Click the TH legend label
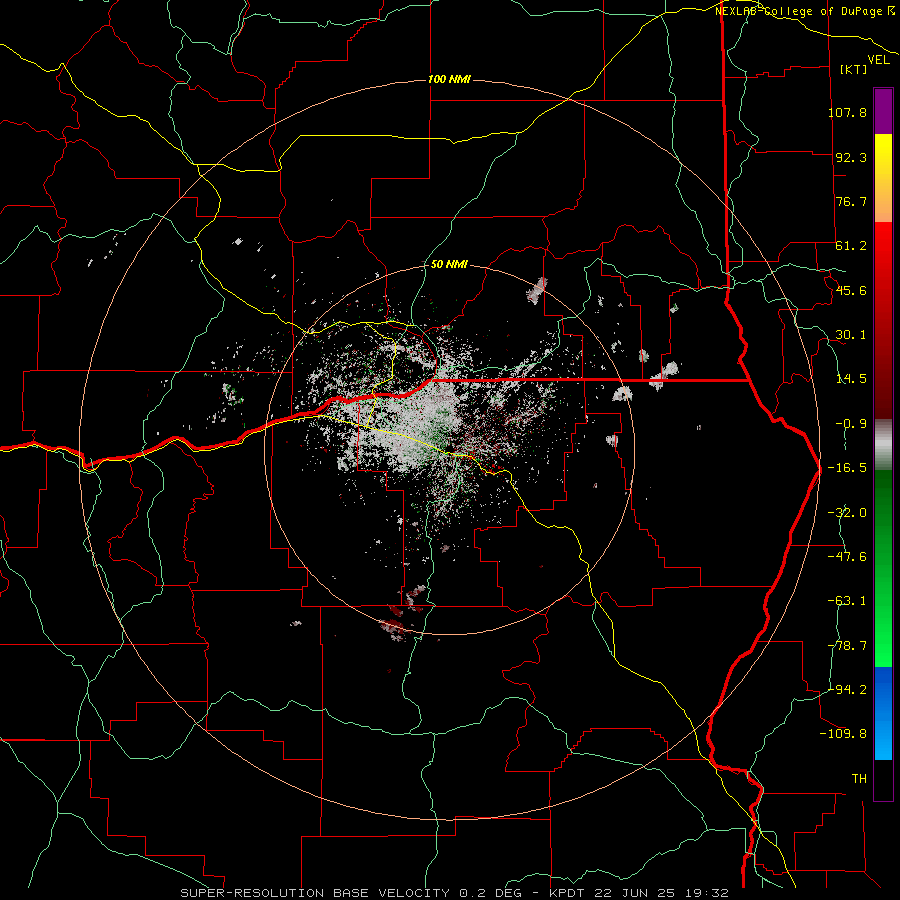 coord(859,779)
